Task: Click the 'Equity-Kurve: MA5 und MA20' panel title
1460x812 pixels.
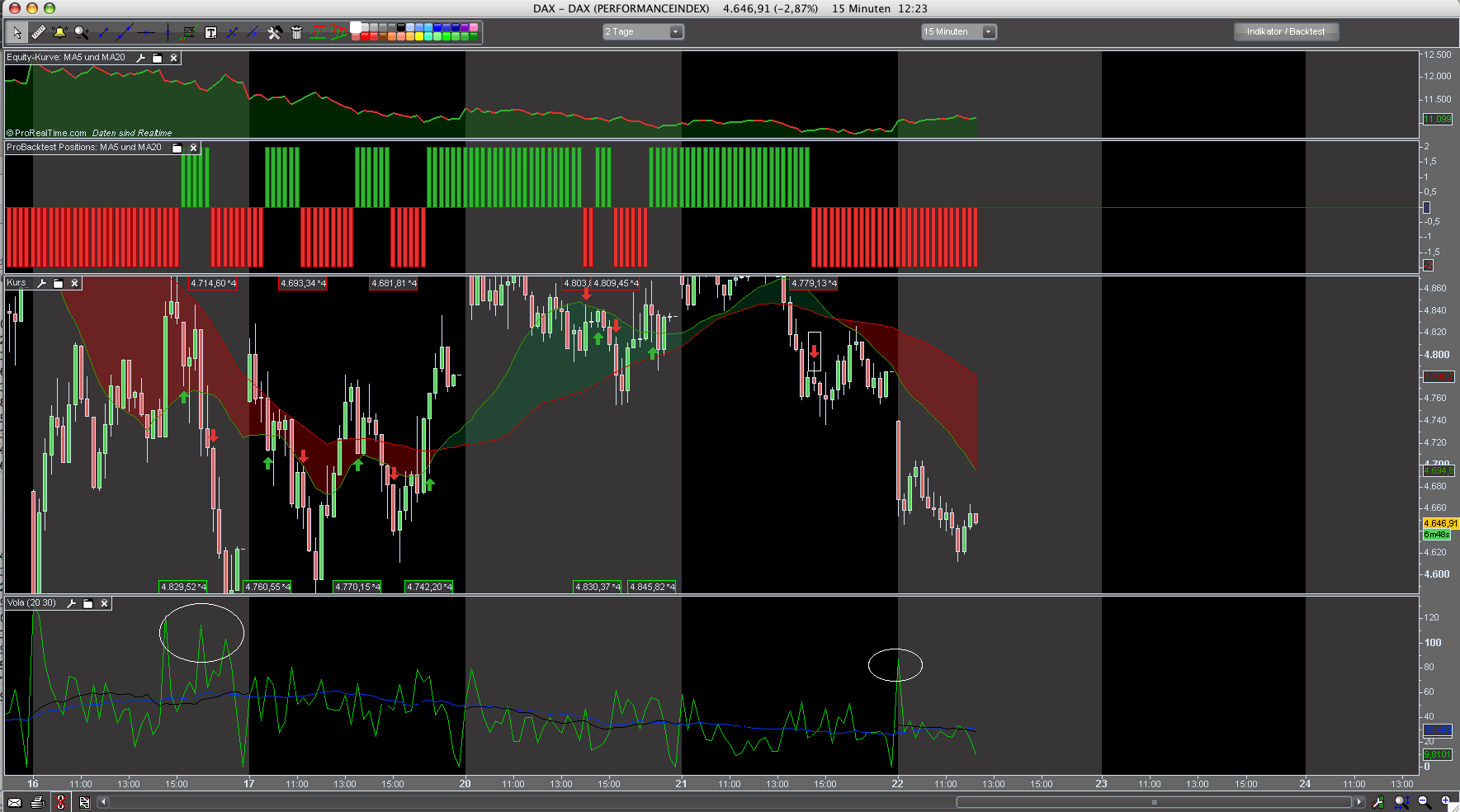Action: pos(66,58)
